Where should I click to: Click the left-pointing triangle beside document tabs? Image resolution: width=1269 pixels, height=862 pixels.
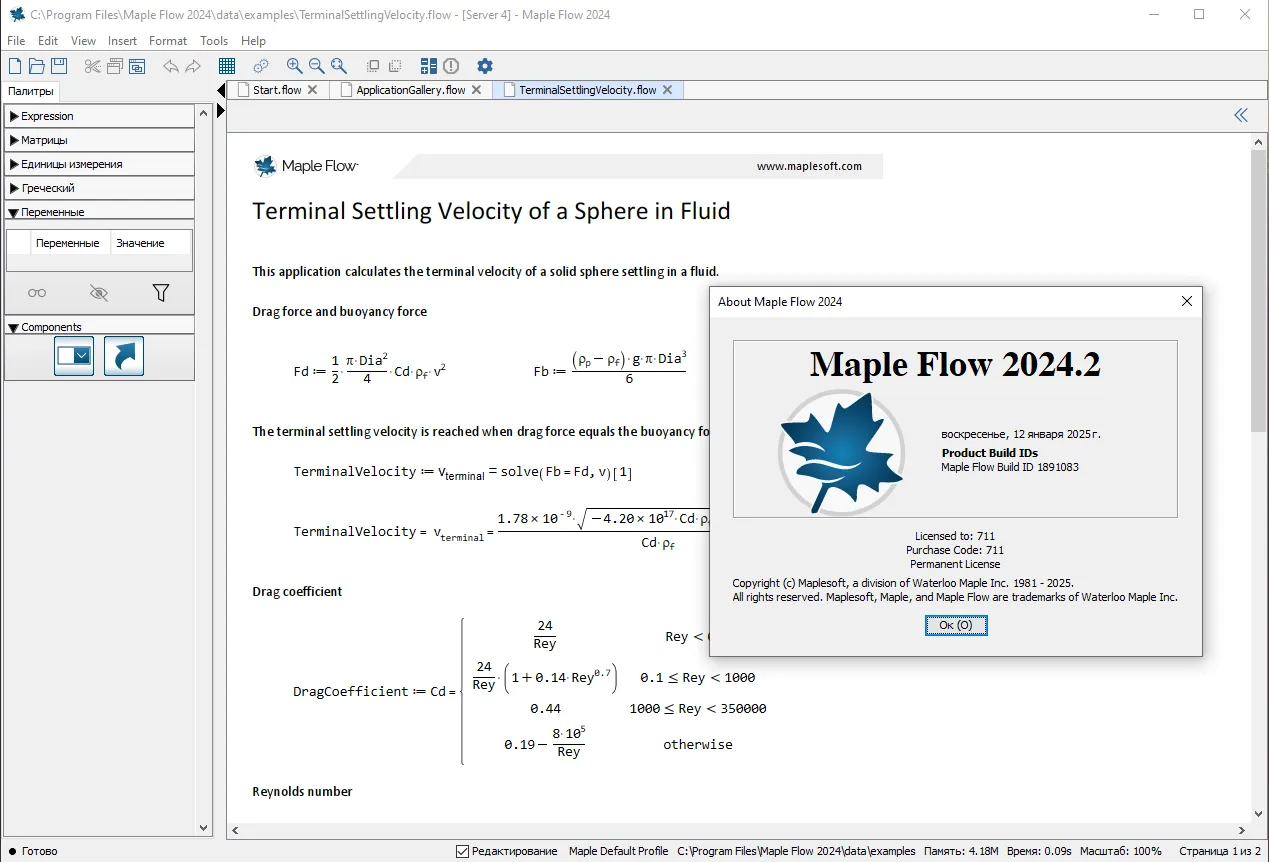[221, 91]
